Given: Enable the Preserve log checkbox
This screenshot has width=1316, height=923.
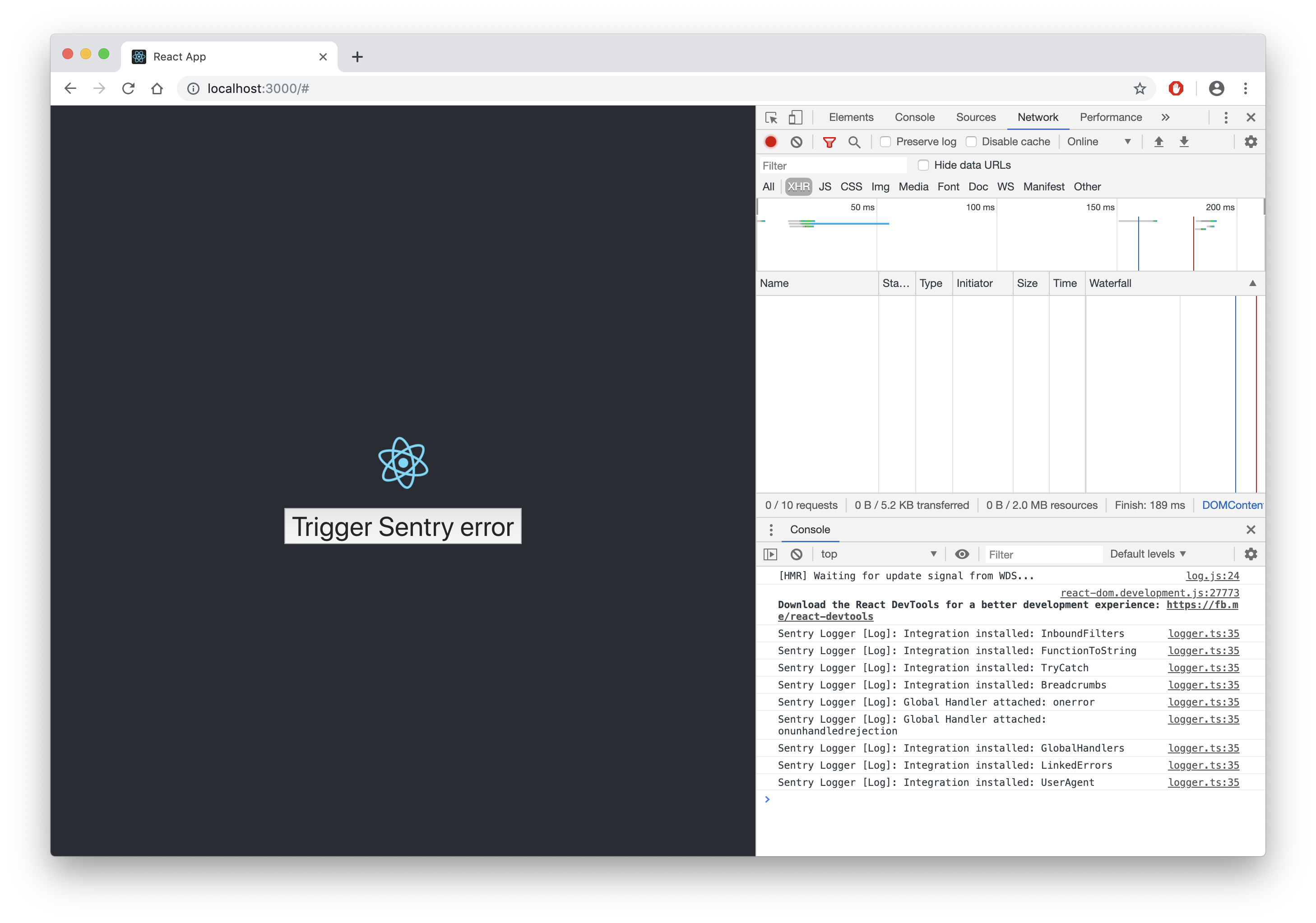Looking at the screenshot, I should point(885,142).
